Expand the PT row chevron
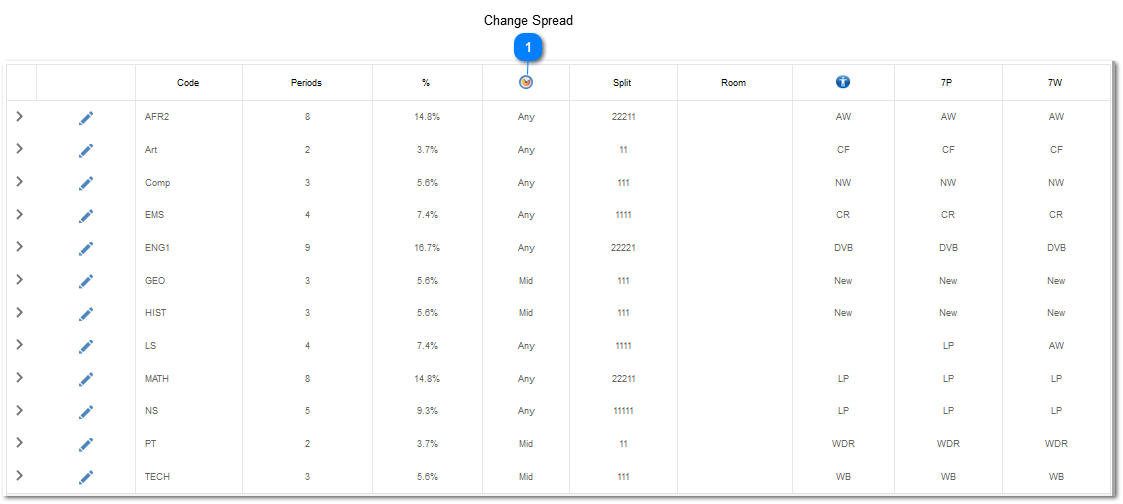 tap(19, 442)
